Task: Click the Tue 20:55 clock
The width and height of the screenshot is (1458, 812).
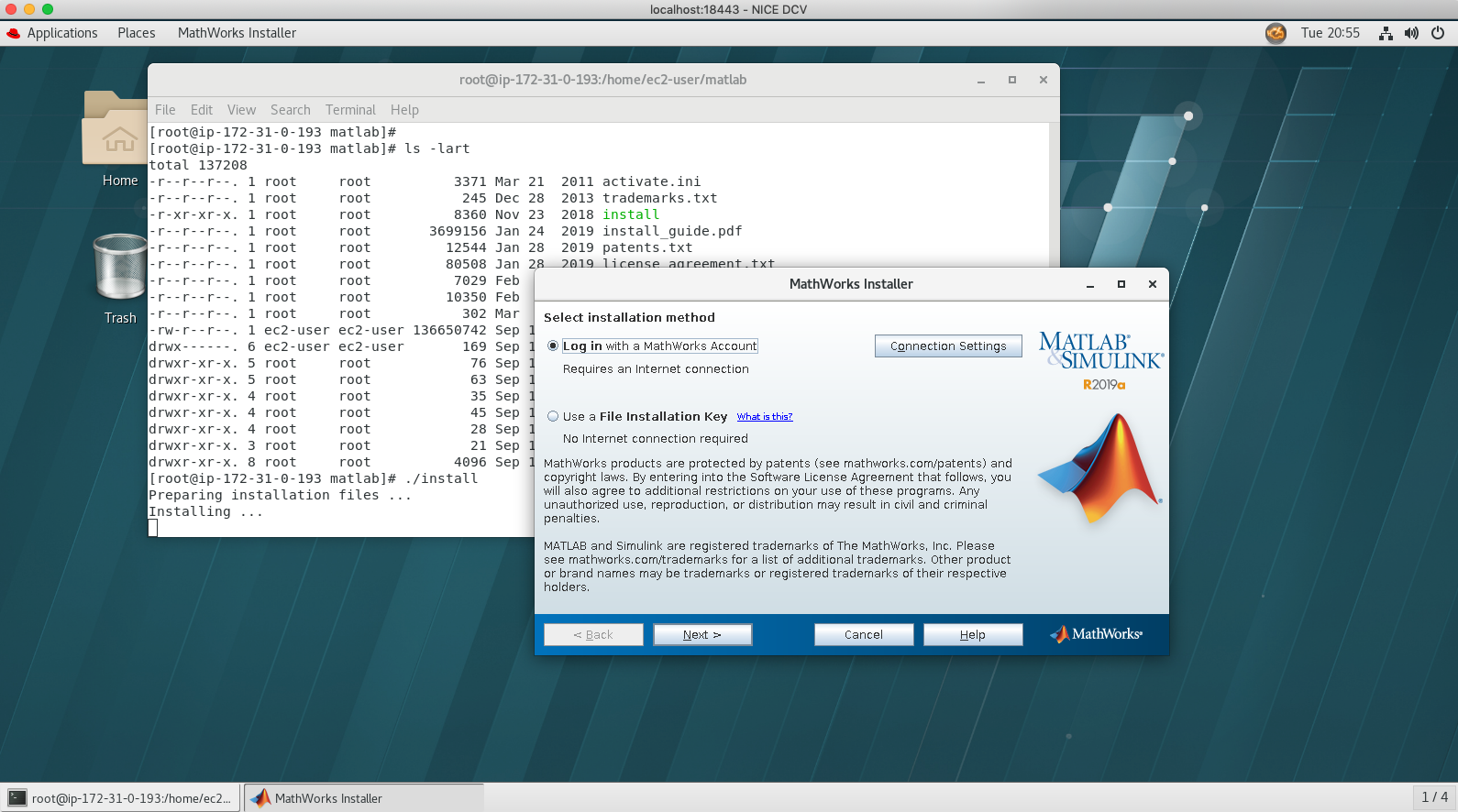Action: pyautogui.click(x=1330, y=33)
